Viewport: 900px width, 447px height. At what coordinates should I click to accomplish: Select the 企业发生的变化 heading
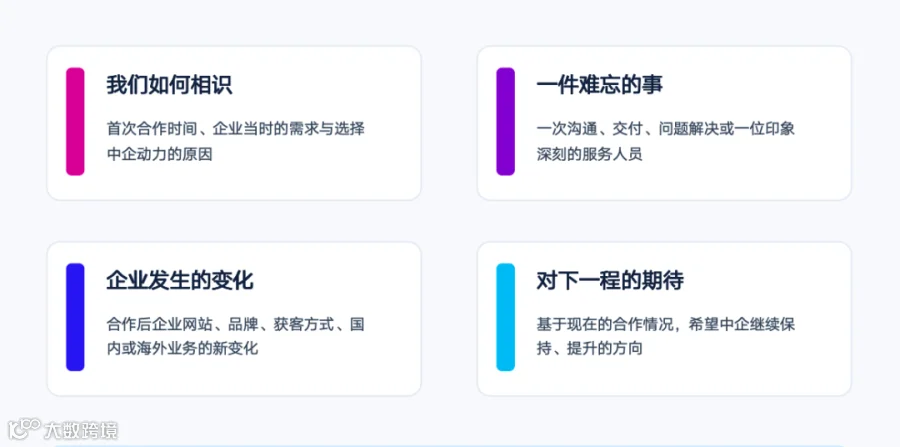click(180, 281)
